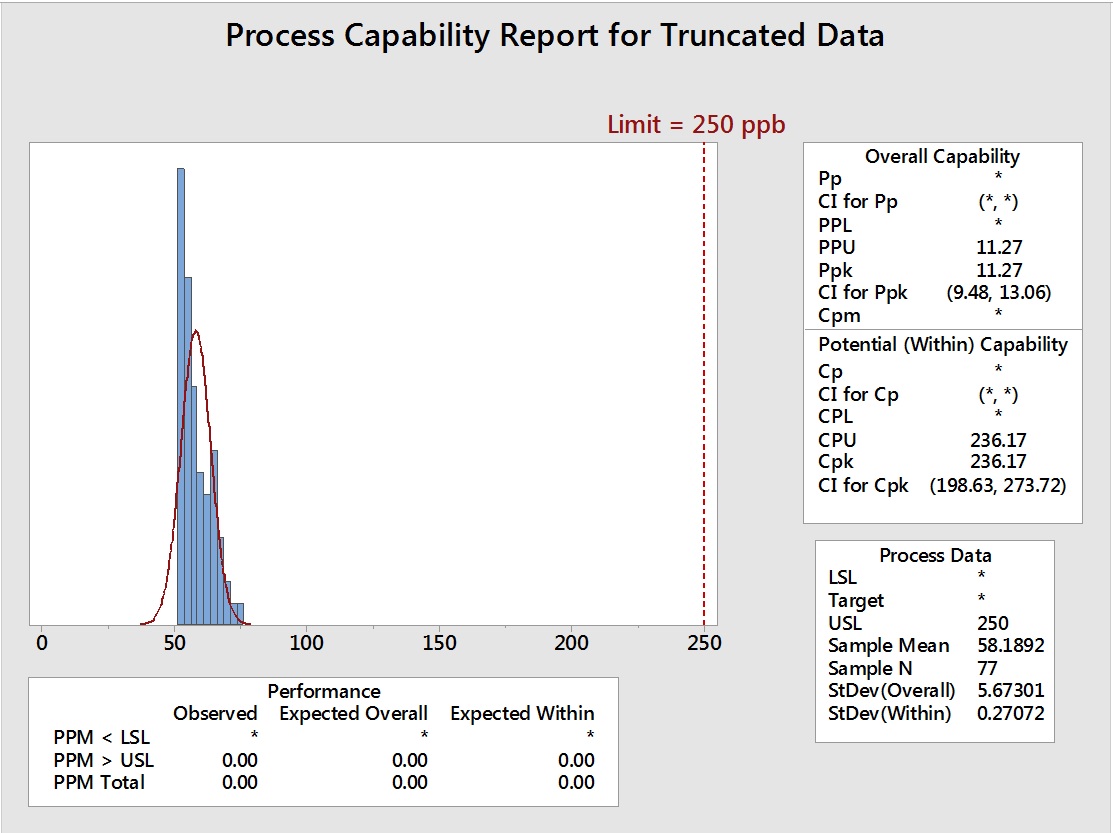Click the Process Data table heading
Screen dimensions: 1113x833
935,556
